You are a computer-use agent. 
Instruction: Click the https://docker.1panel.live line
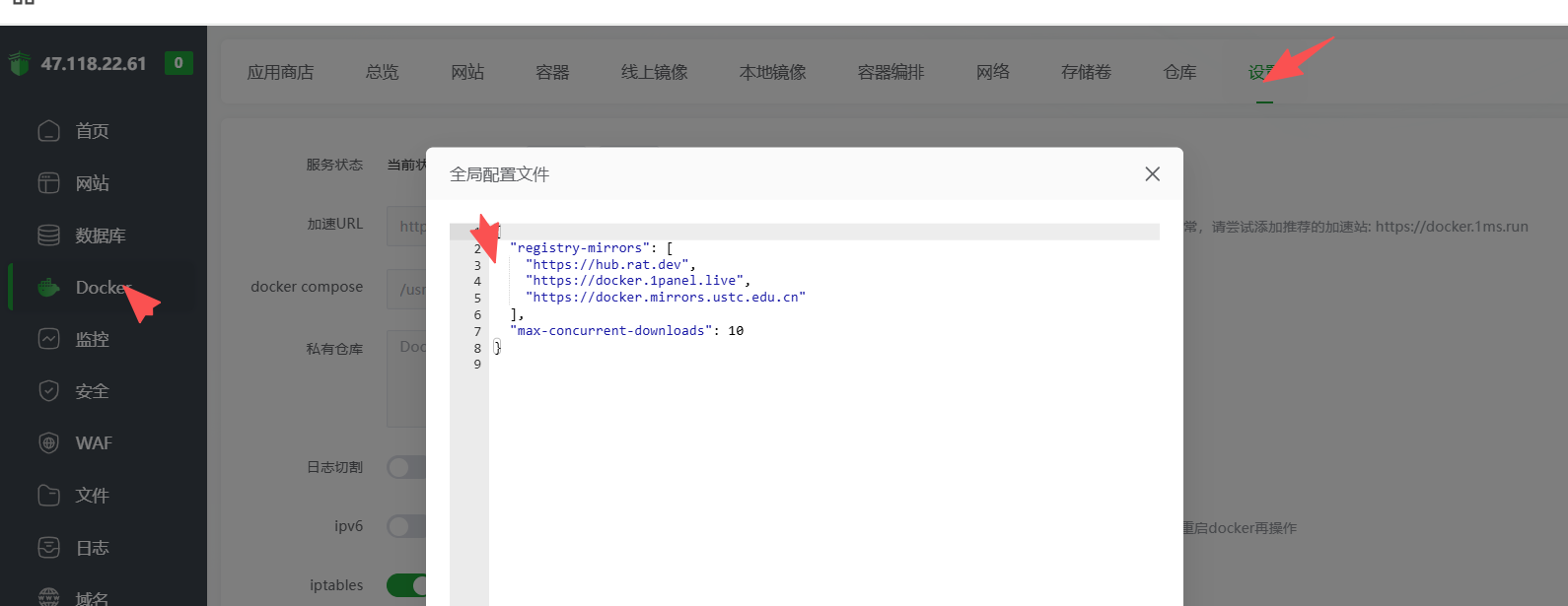pos(638,281)
